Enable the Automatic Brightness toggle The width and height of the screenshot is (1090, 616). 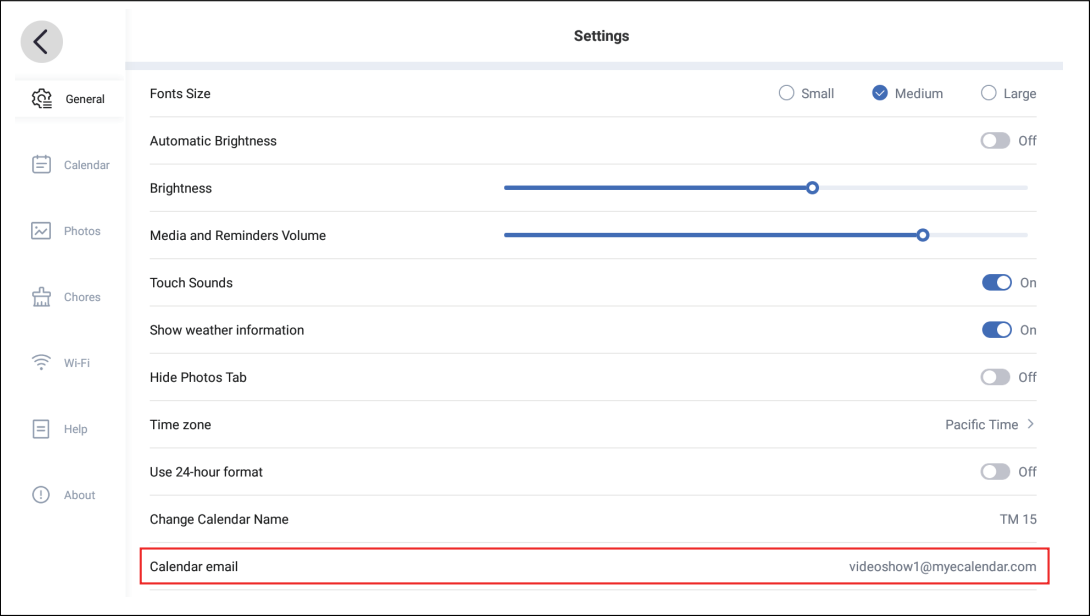[995, 141]
